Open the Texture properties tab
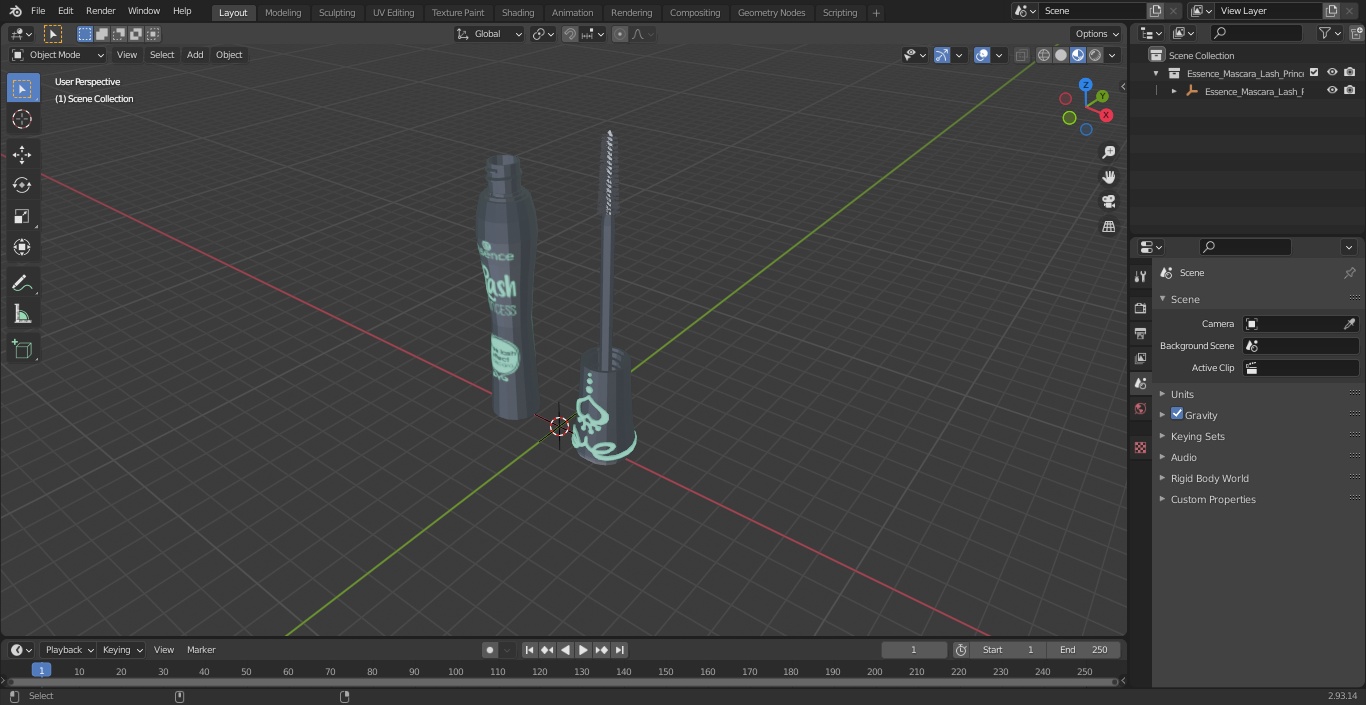 point(1140,447)
